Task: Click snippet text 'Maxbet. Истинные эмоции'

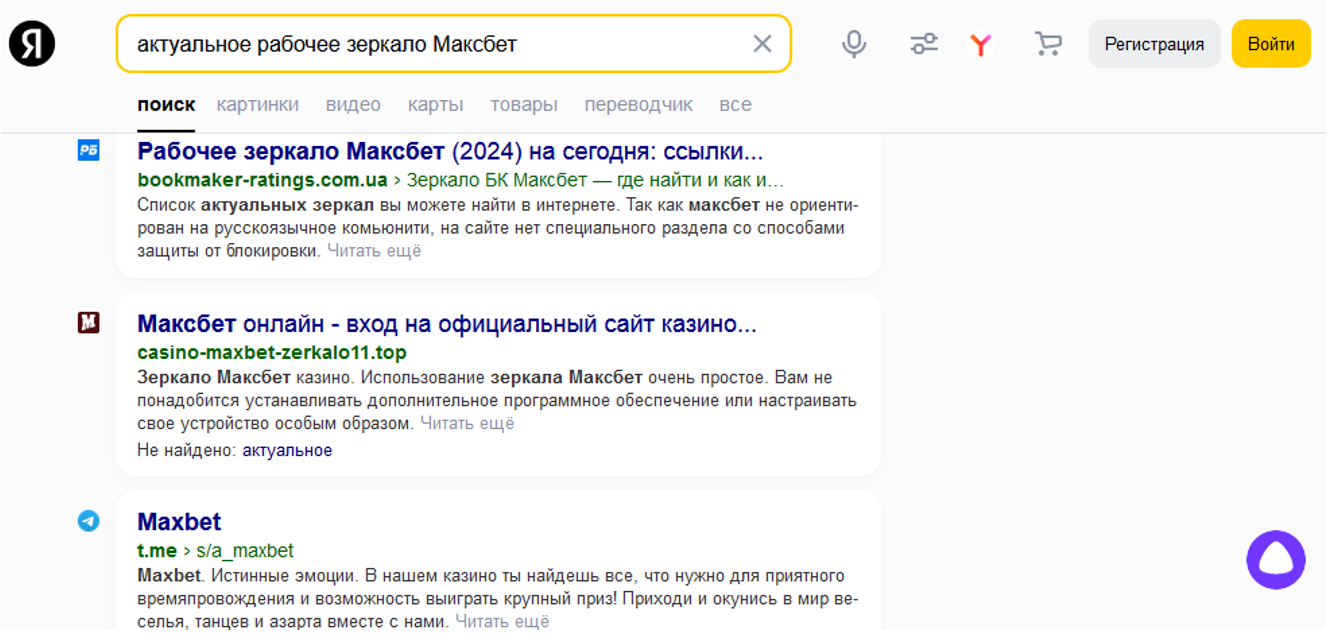Action: click(246, 576)
